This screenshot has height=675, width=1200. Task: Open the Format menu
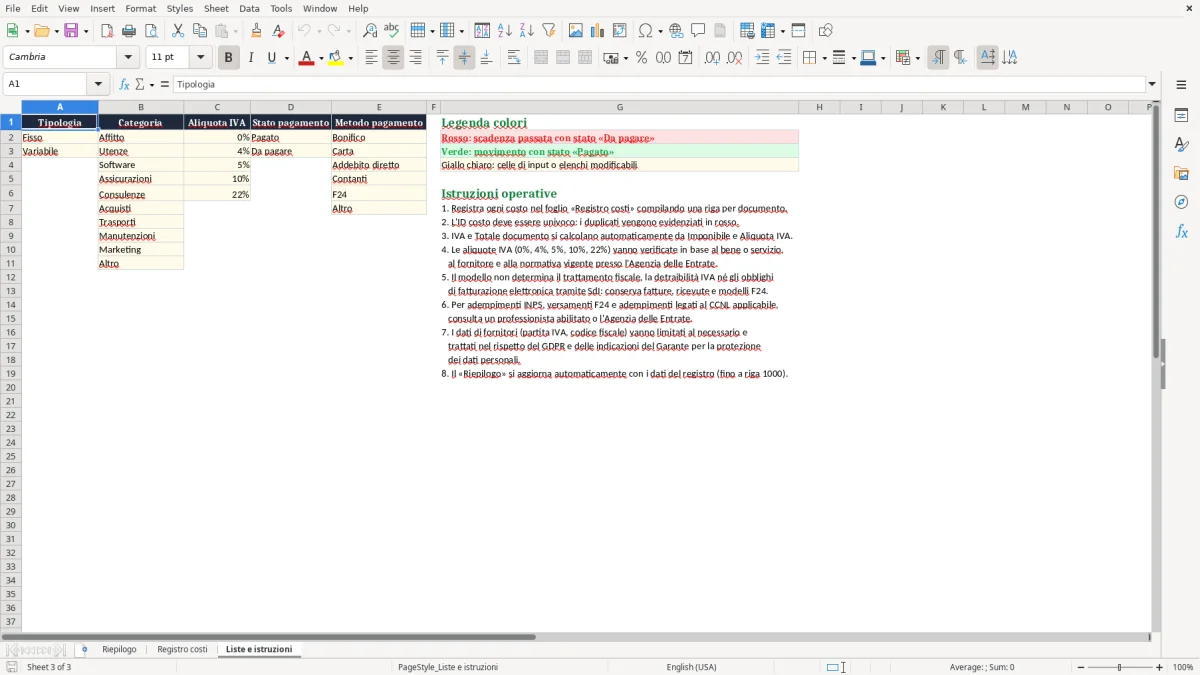pyautogui.click(x=140, y=8)
